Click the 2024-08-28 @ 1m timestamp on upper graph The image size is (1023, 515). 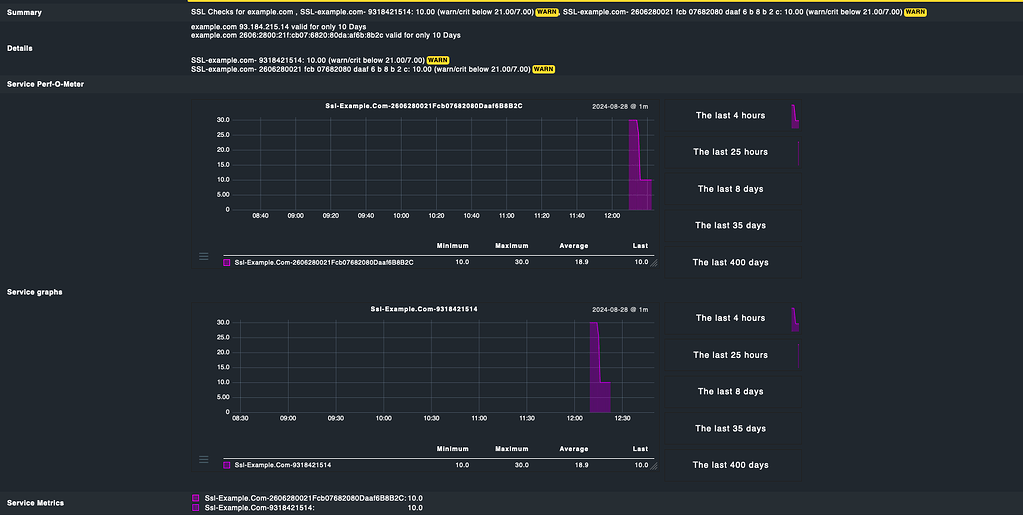(620, 106)
